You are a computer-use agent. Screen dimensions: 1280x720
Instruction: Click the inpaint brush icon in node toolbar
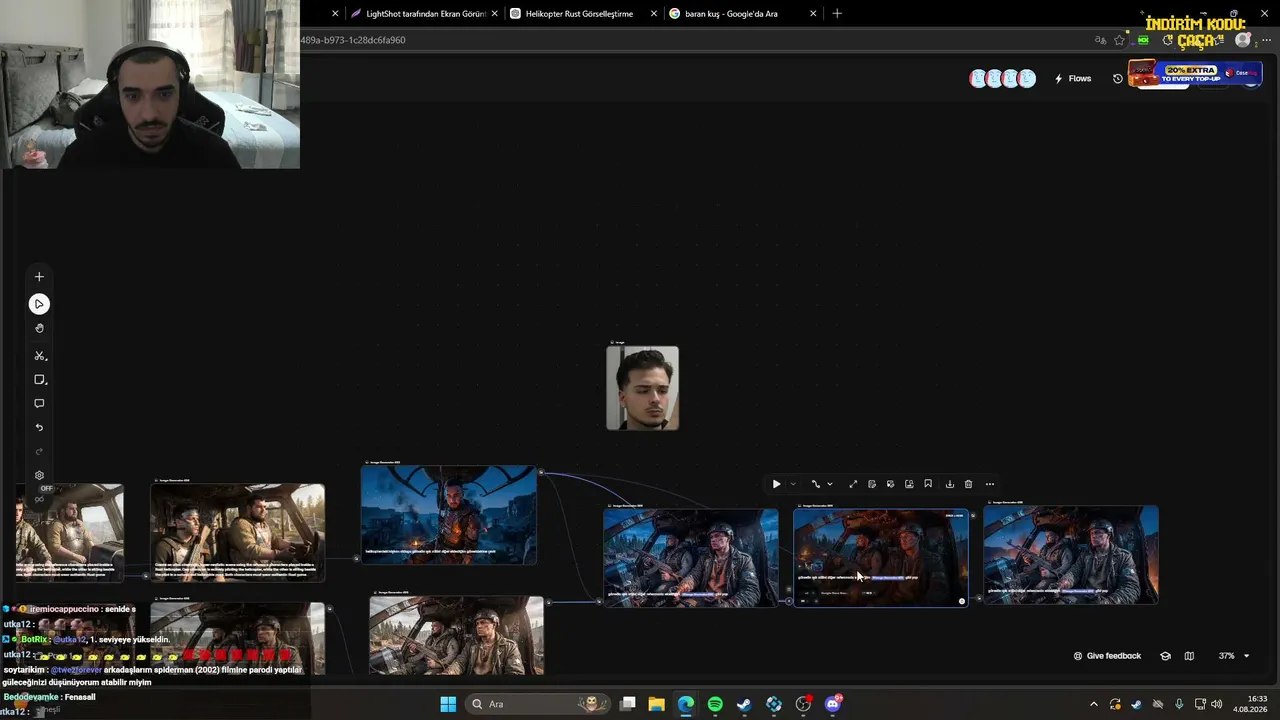890,484
